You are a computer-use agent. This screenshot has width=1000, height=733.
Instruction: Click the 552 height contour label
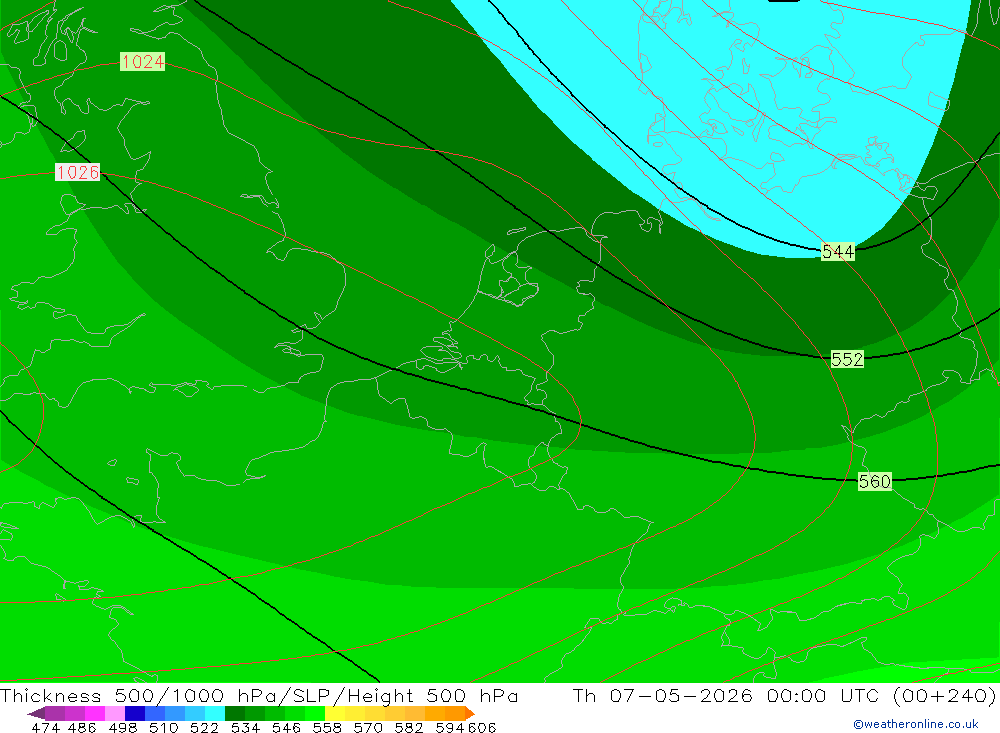[847, 359]
